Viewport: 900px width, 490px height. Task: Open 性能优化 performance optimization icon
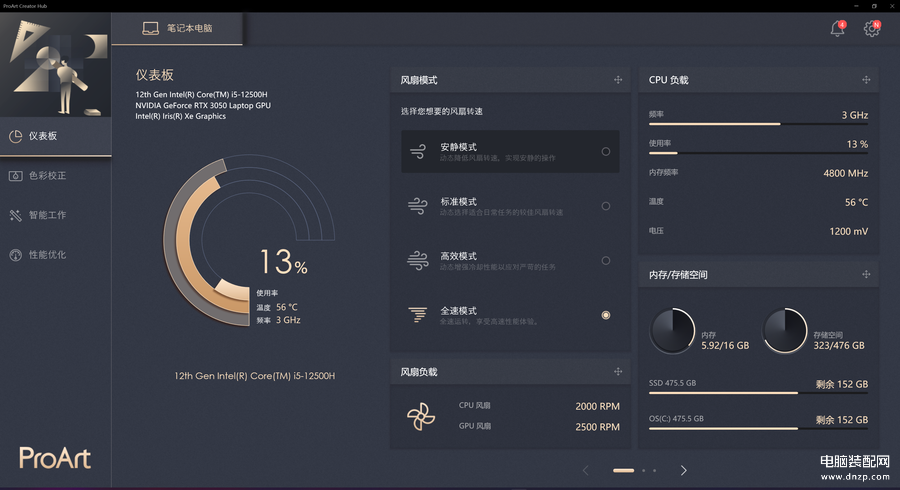click(15, 255)
